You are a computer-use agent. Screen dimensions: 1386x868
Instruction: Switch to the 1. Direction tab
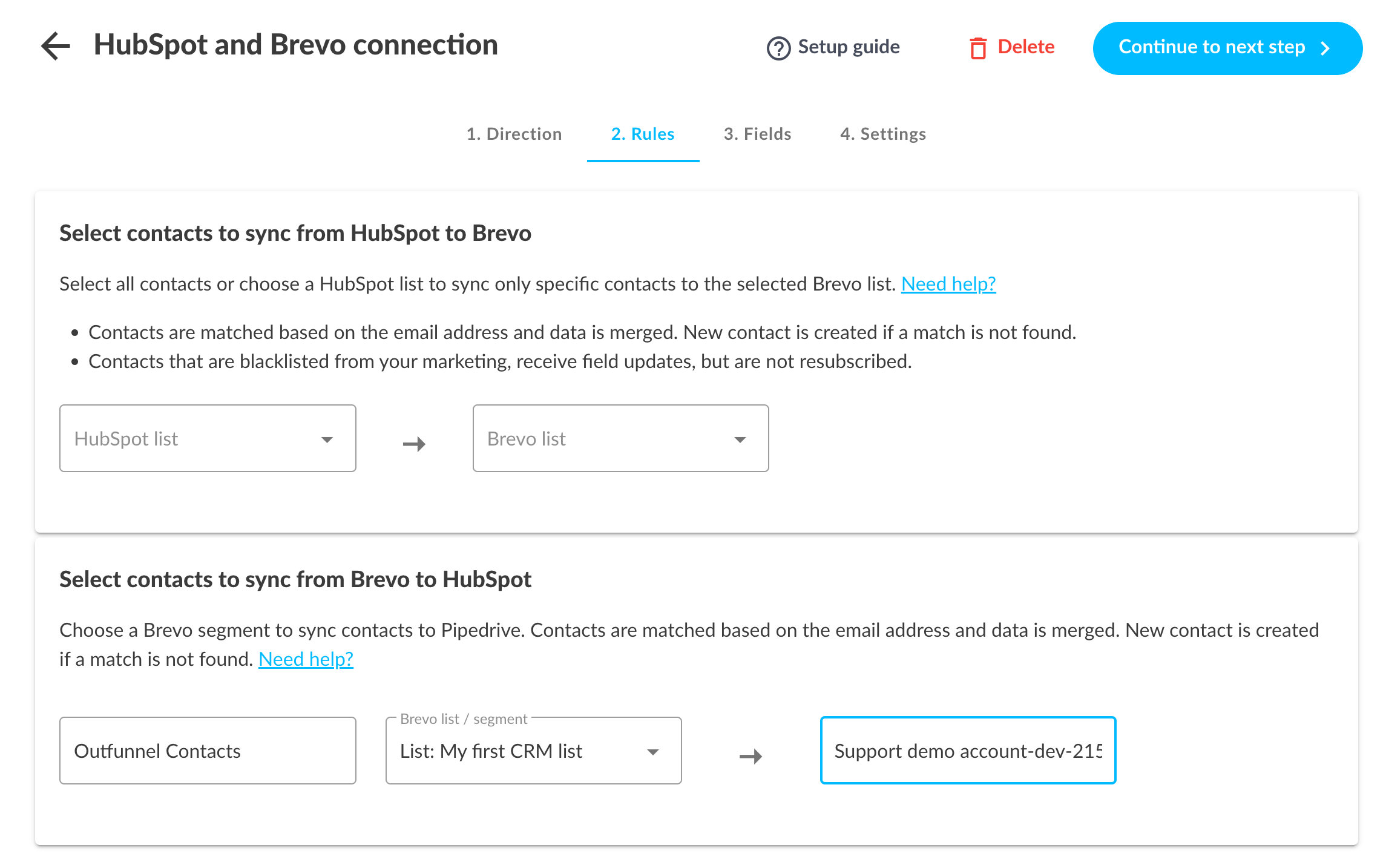click(514, 134)
